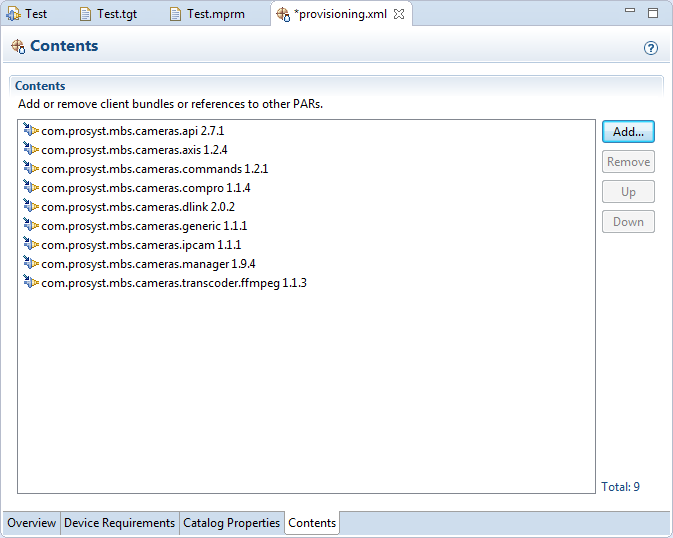Image resolution: width=673 pixels, height=538 pixels.
Task: Click the bundle icon beside cameras.manager 1.9.4
Action: click(x=30, y=264)
